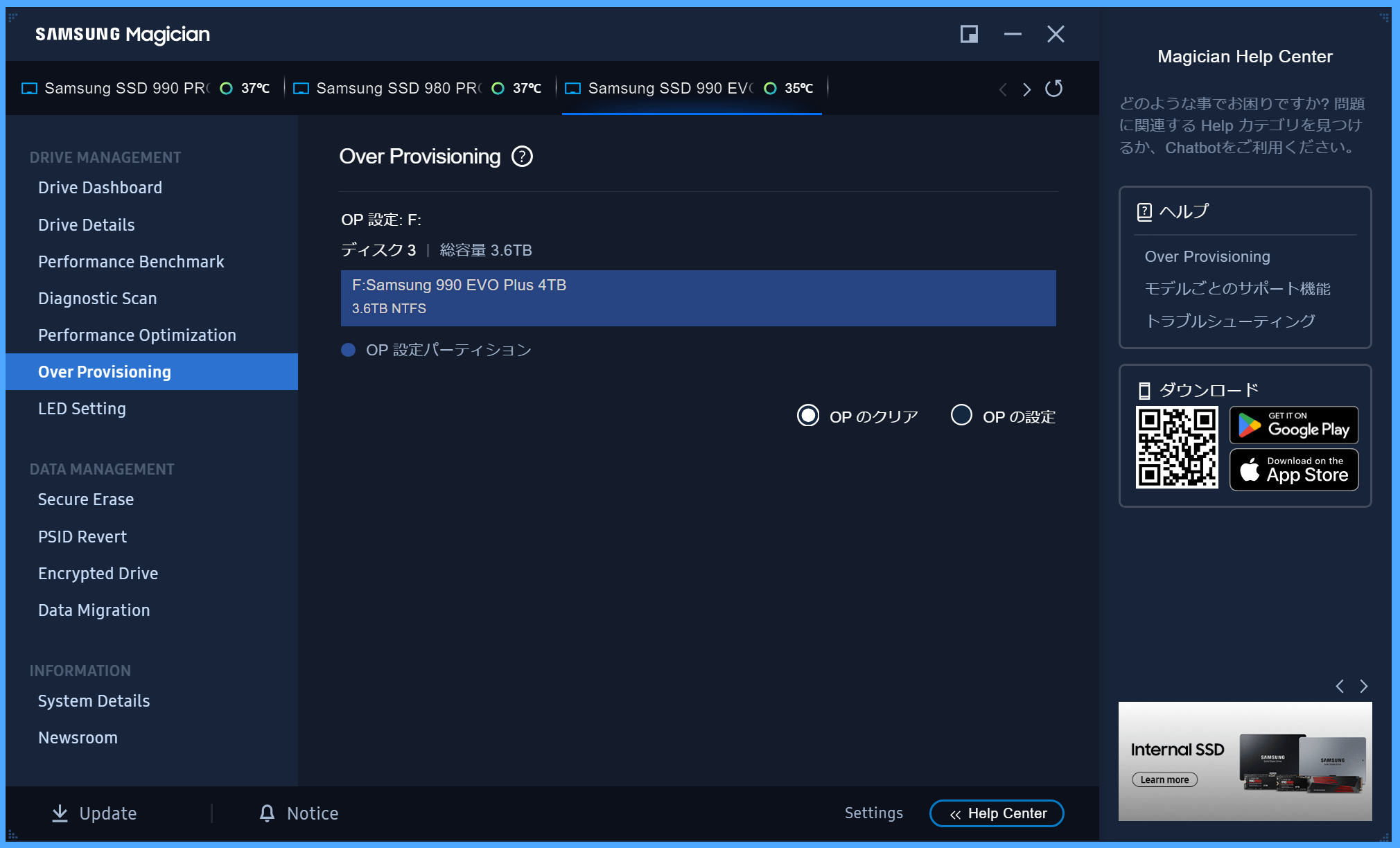Click the 'OP 設定: F:' label
Screen dimensions: 1400x848
coord(381,220)
